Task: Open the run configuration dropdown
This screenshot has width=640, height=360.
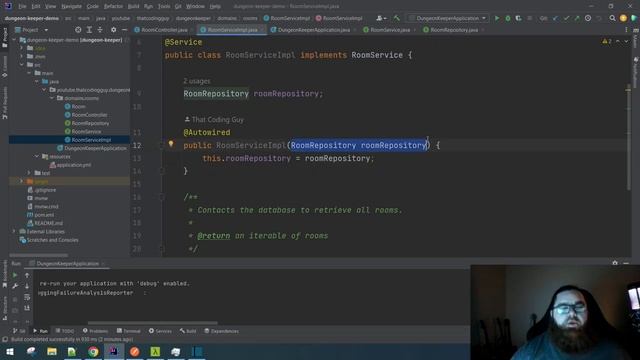Action: [448, 18]
